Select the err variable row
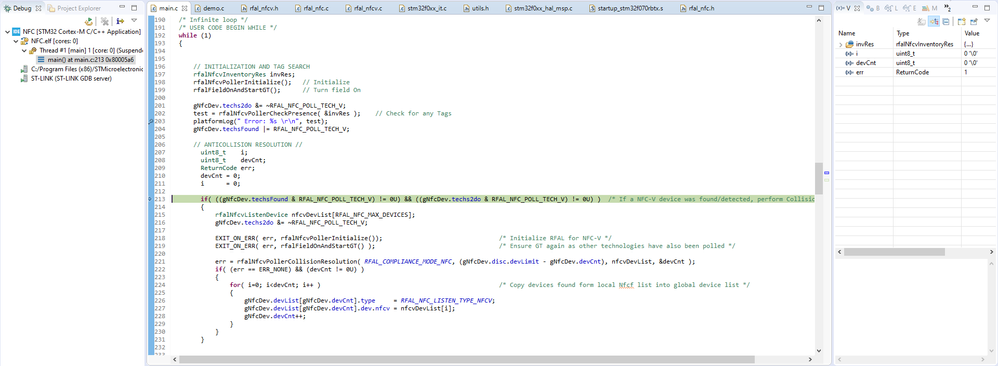Image resolution: width=998 pixels, height=366 pixels. pos(915,73)
